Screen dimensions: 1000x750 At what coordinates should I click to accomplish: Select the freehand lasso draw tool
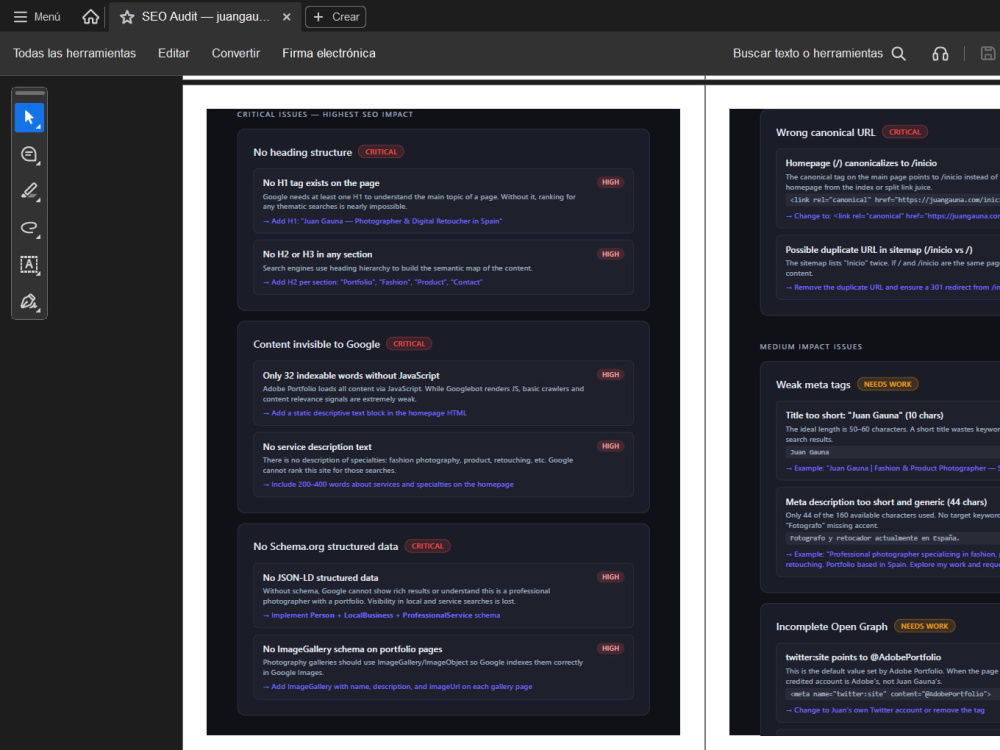[x=29, y=228]
